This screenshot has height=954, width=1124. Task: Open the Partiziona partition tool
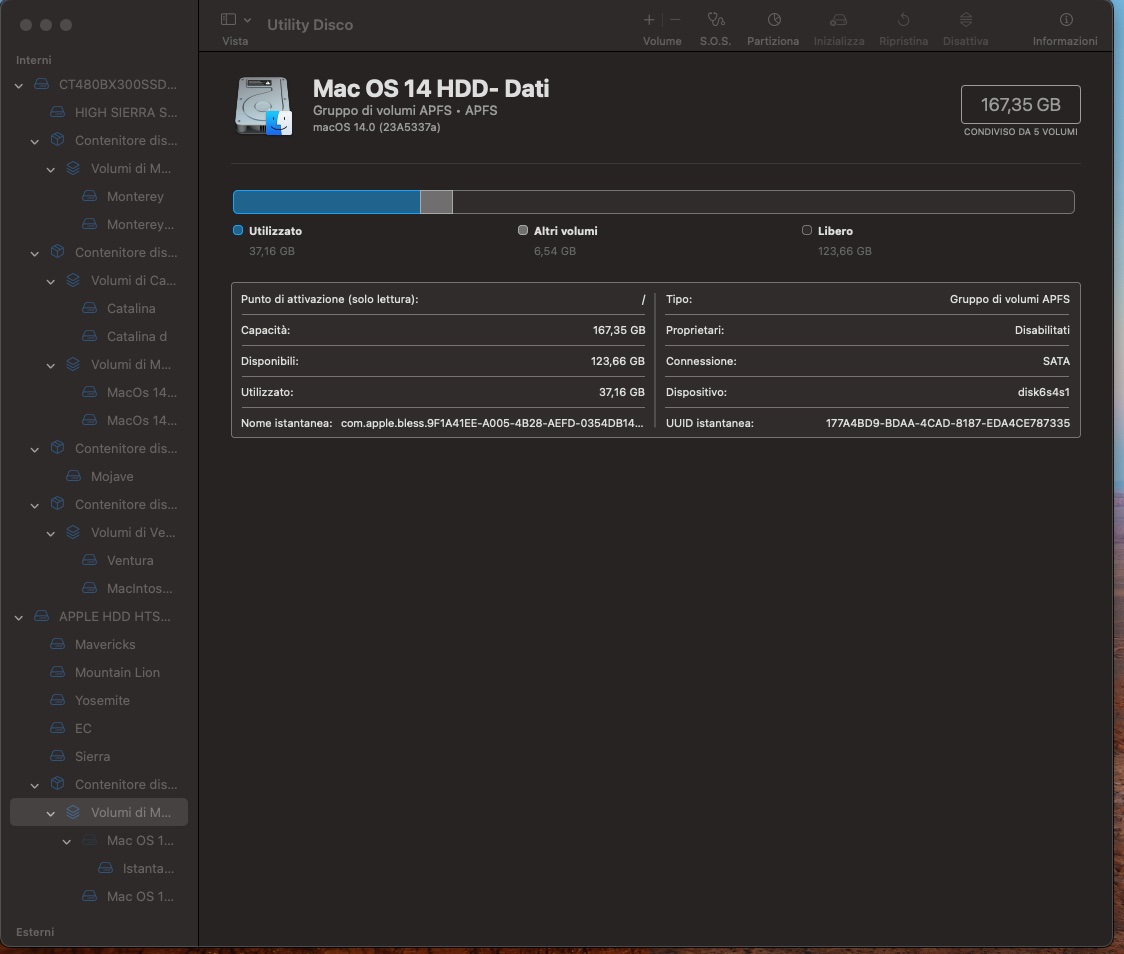[x=773, y=20]
